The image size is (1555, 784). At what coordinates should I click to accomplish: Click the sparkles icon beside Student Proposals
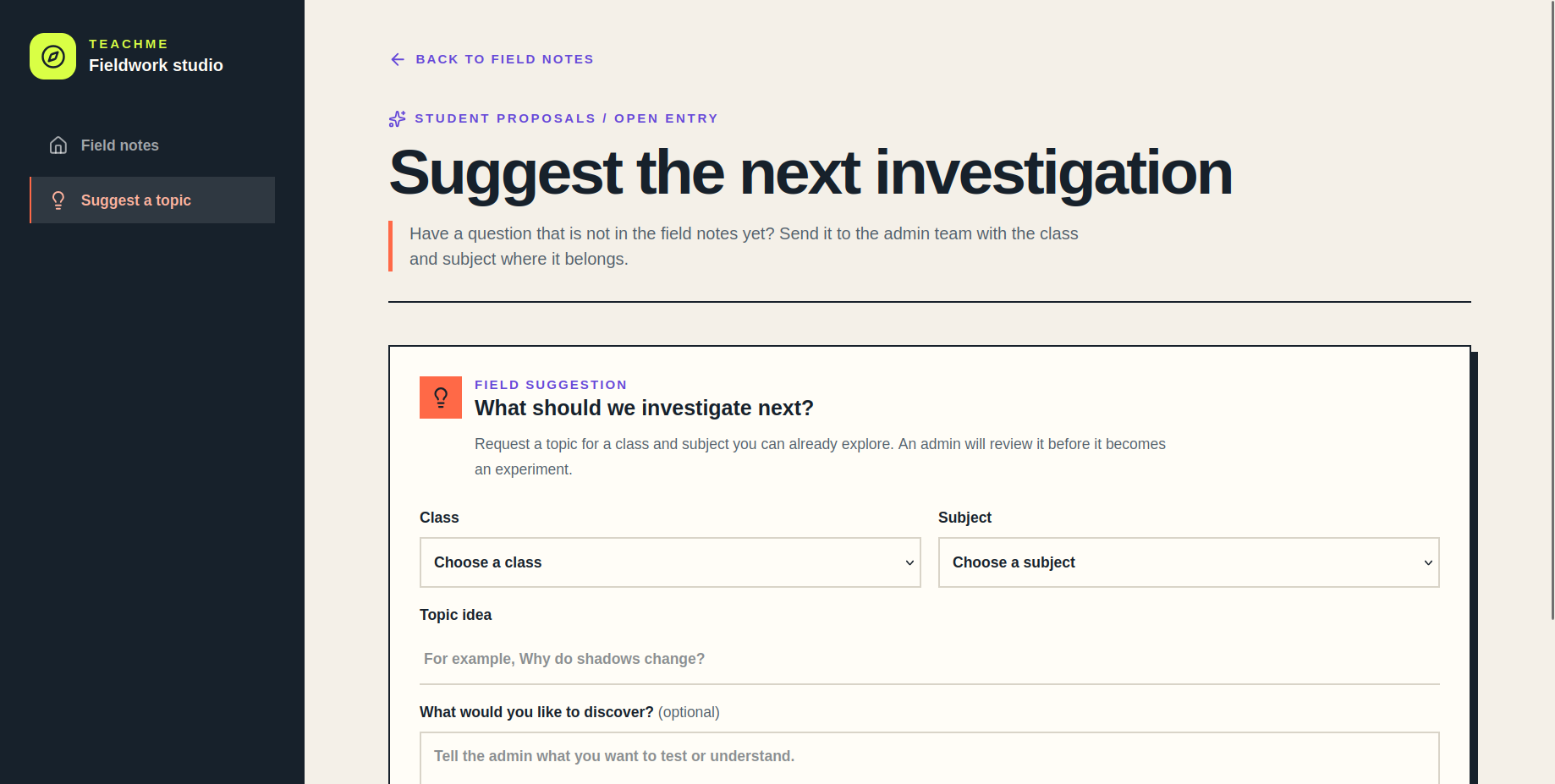(397, 118)
